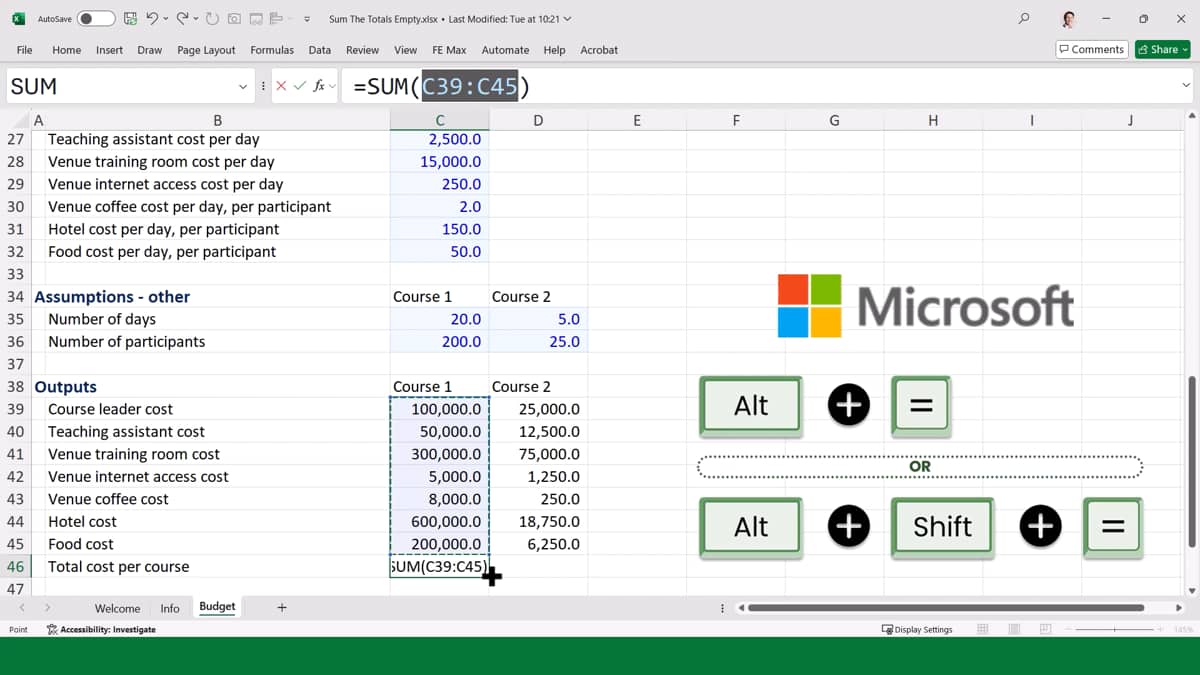Open the Draw ribbon tab
Viewport: 1200px width, 675px height.
(150, 50)
